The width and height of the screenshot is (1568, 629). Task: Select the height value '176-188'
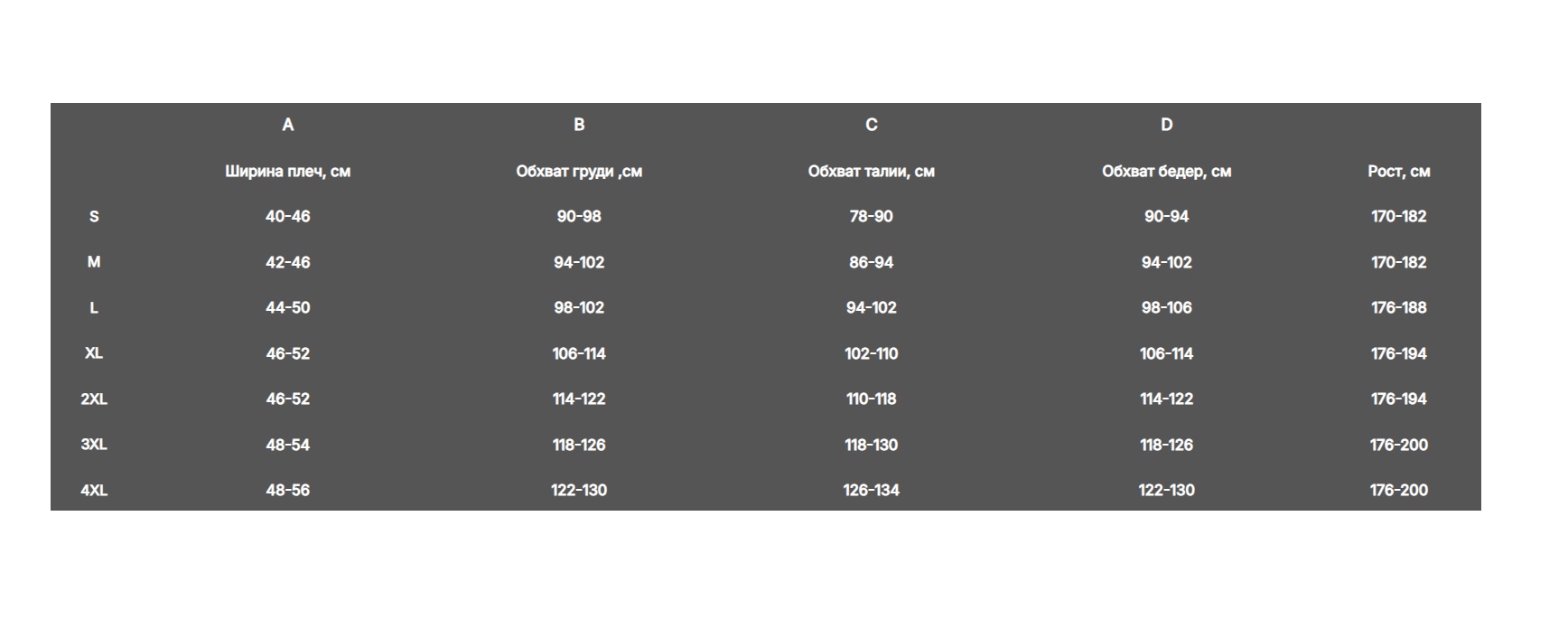coord(1398,308)
